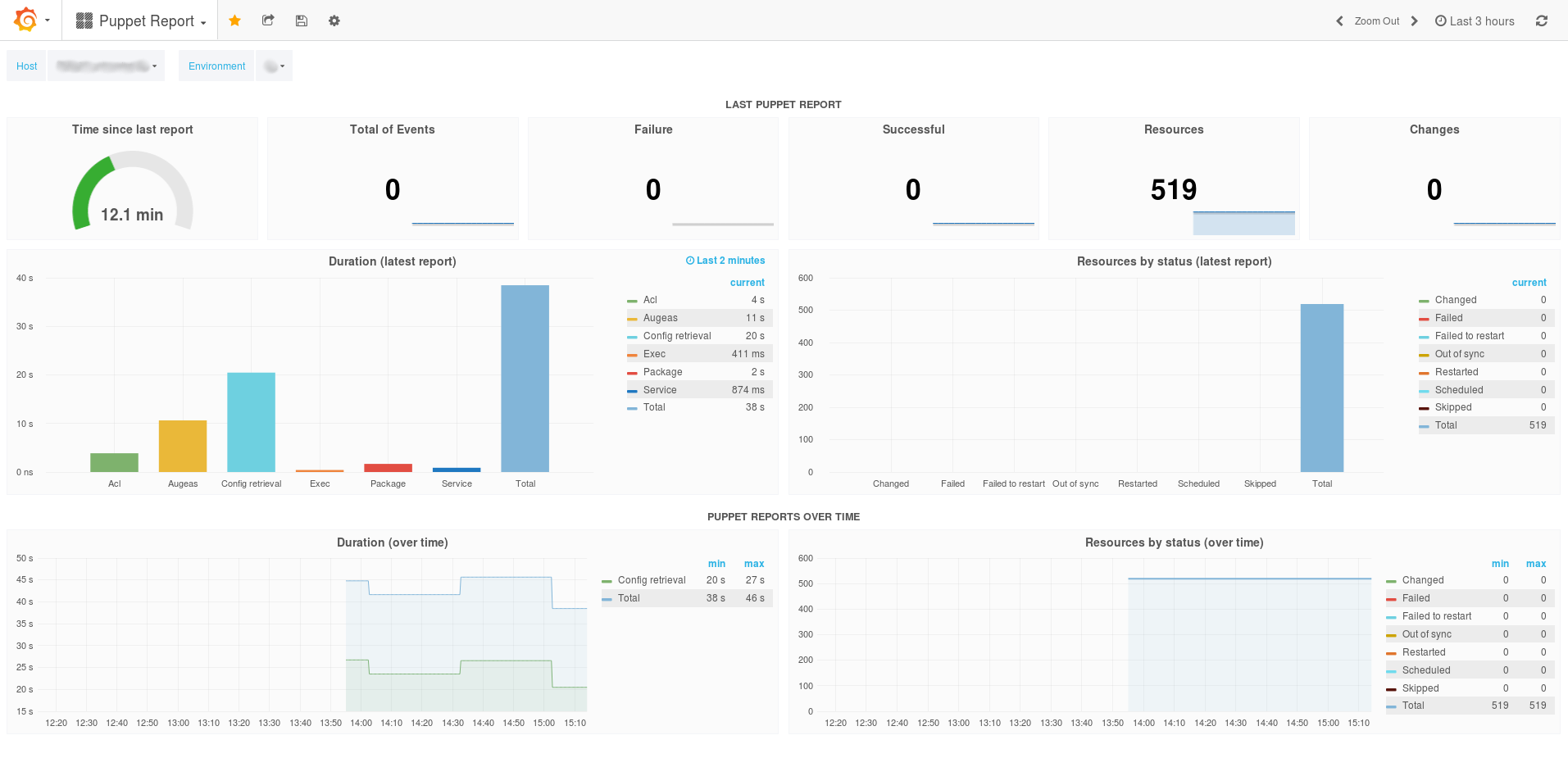
Task: Open the Host variable dropdown
Action: tap(107, 66)
